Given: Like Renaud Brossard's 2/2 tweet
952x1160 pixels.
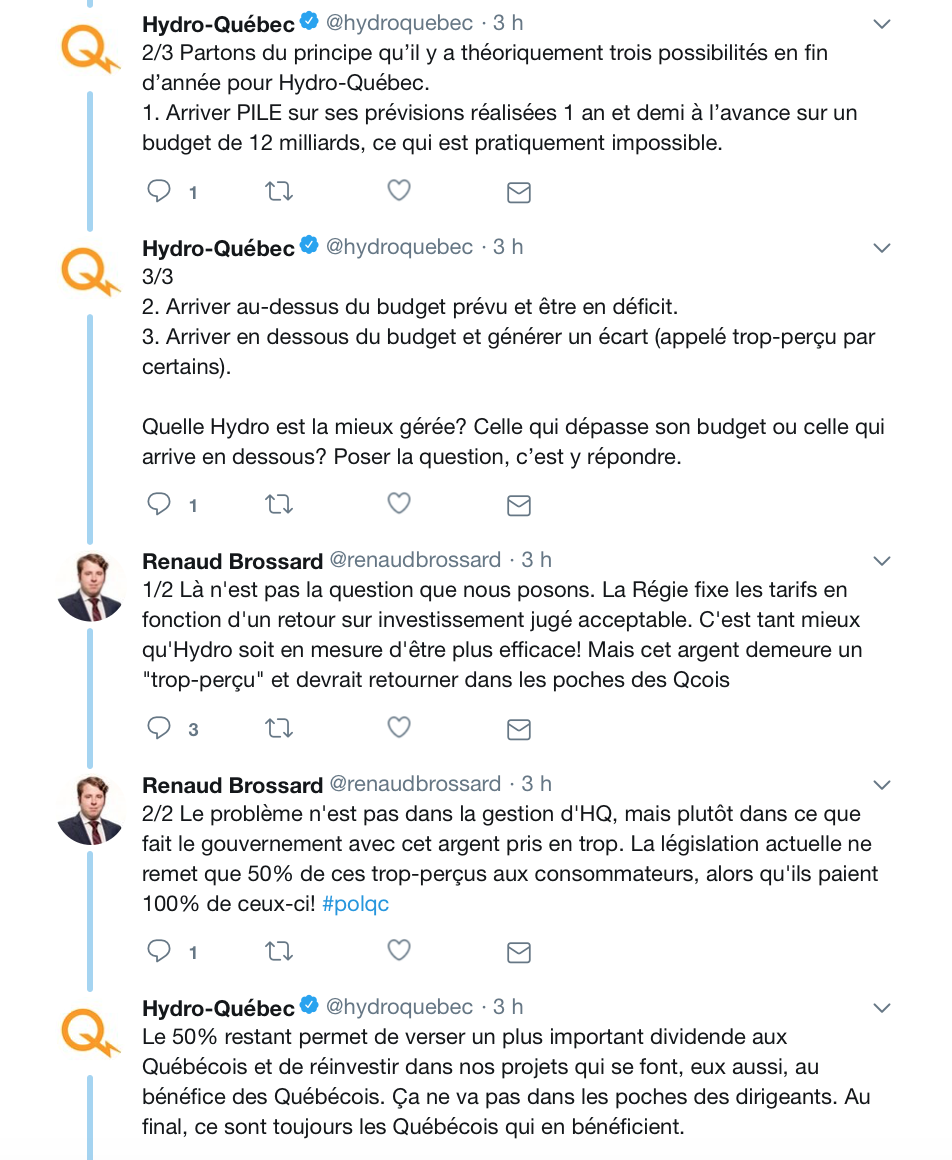Looking at the screenshot, I should [399, 950].
